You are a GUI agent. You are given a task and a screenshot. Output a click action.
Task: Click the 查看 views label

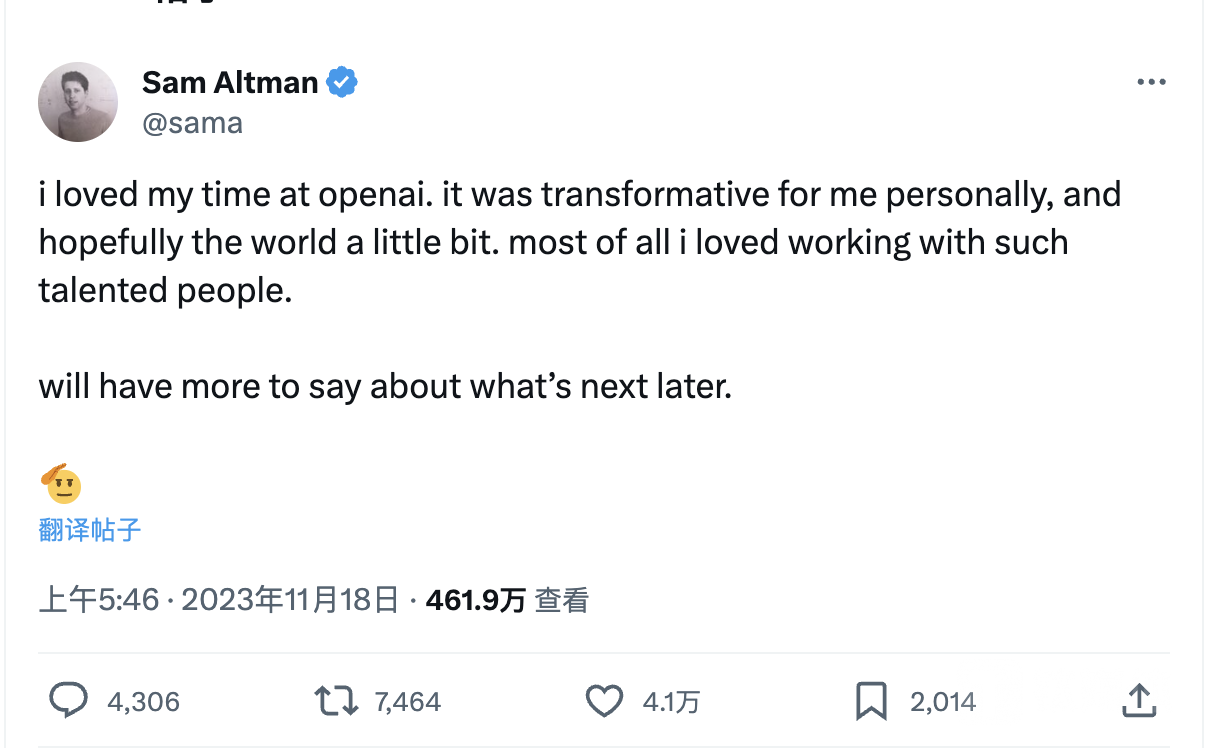coord(560,600)
